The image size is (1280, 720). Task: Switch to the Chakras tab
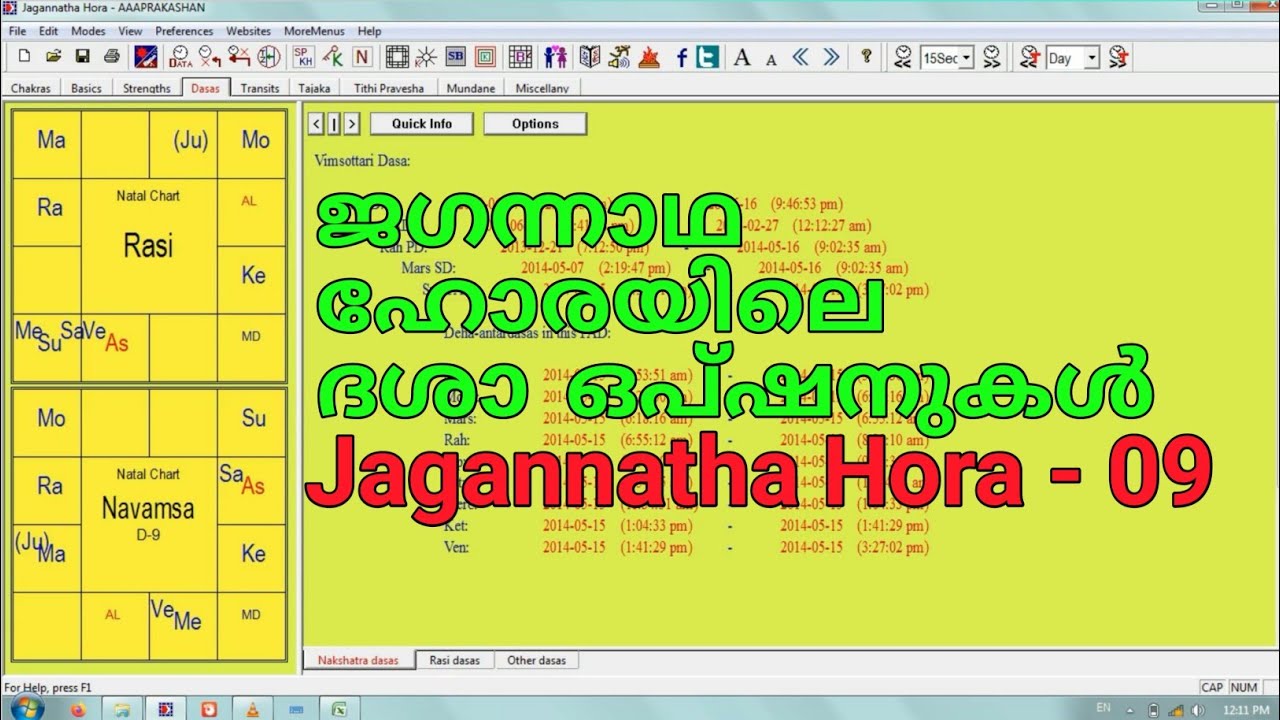pos(31,88)
